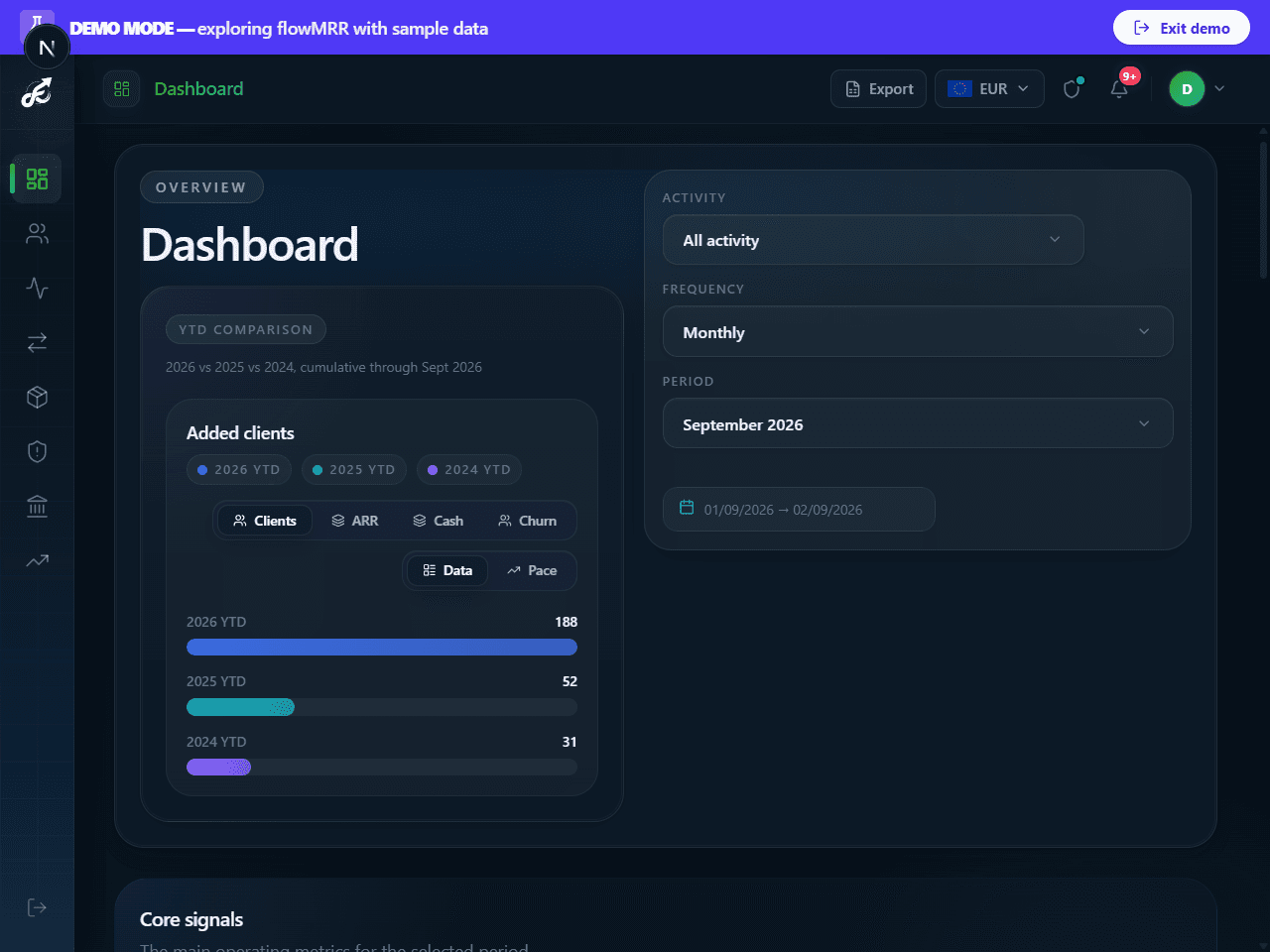This screenshot has height=952, width=1270.
Task: Click the 52 value for 2025 YTD
Action: 570,681
